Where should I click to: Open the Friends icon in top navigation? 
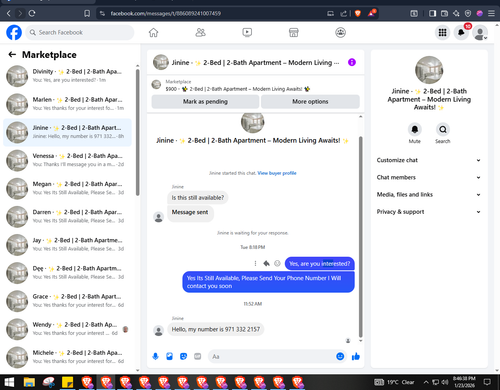[200, 32]
